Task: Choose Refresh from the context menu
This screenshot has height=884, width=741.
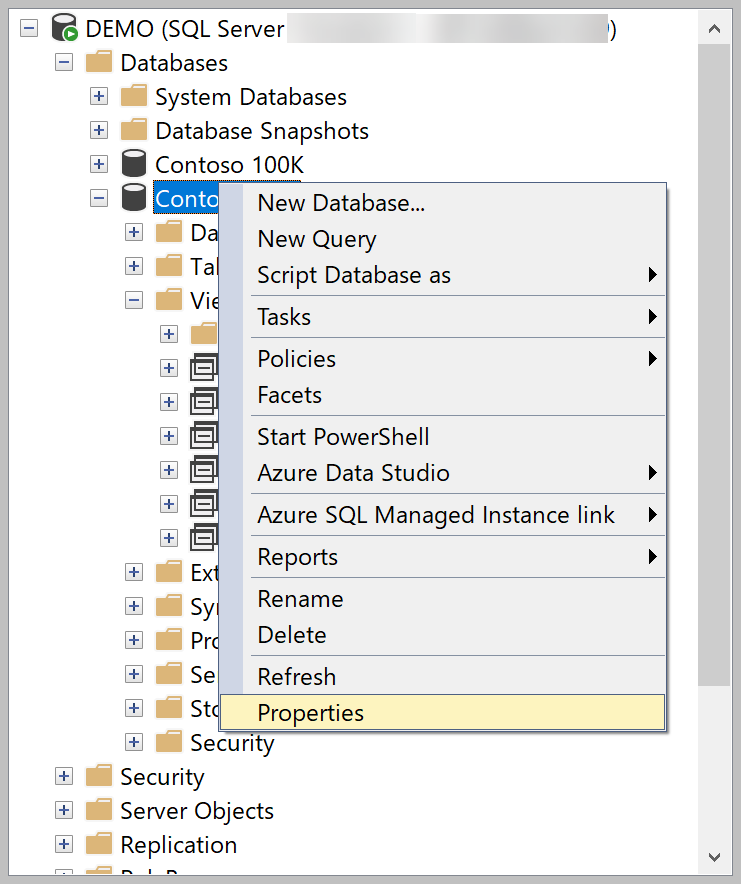Action: click(442, 677)
